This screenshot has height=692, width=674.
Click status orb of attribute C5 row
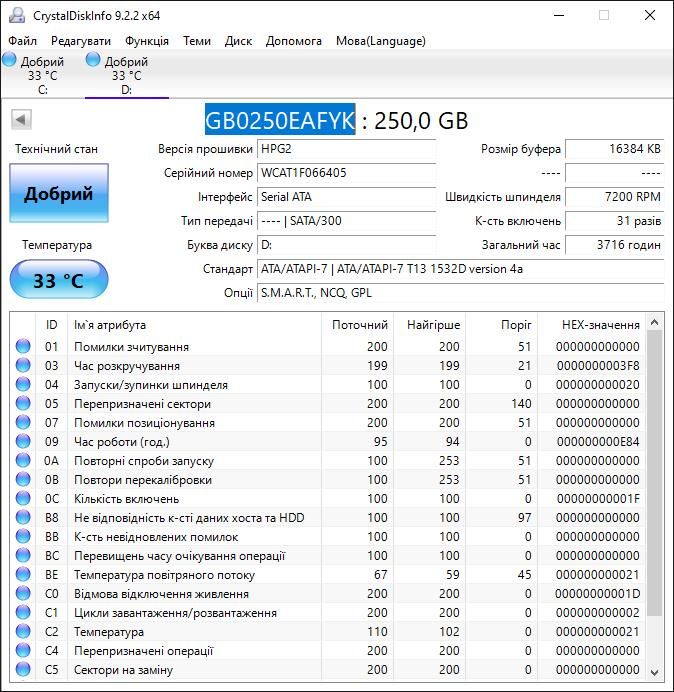tap(23, 669)
